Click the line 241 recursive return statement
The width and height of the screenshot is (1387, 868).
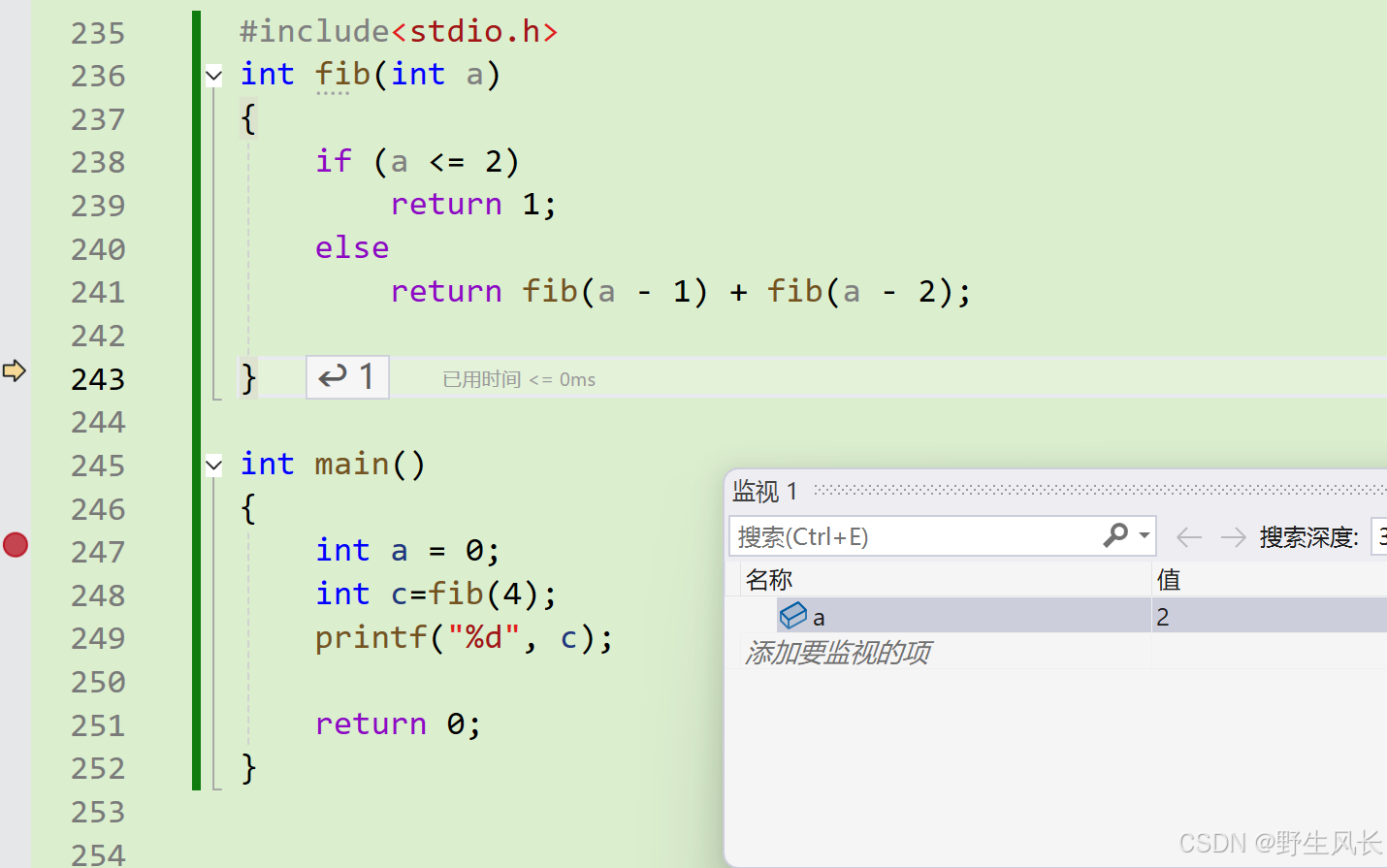pyautogui.click(x=681, y=291)
